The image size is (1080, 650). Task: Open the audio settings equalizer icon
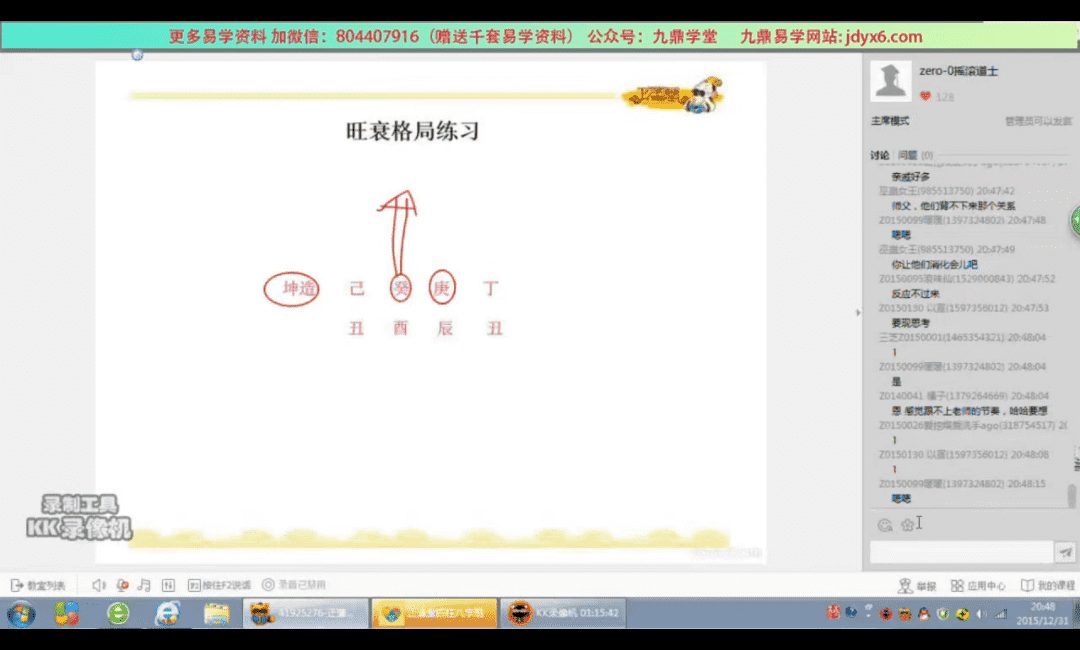(x=167, y=585)
